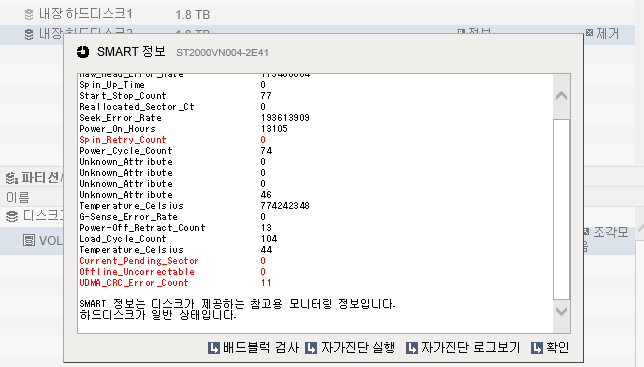
Task: Click the UDMA_CRC_Error_Count value 11
Action: pos(266,283)
